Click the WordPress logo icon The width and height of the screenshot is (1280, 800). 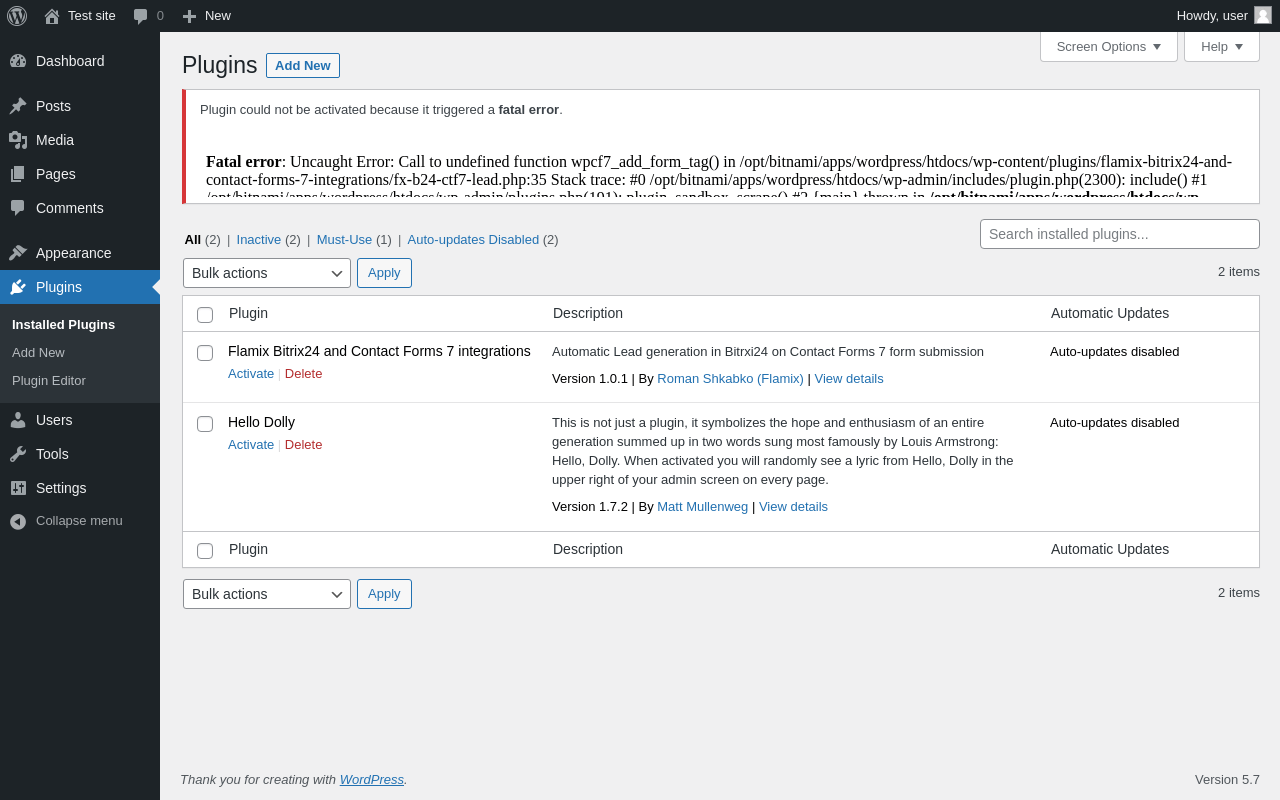click(17, 16)
